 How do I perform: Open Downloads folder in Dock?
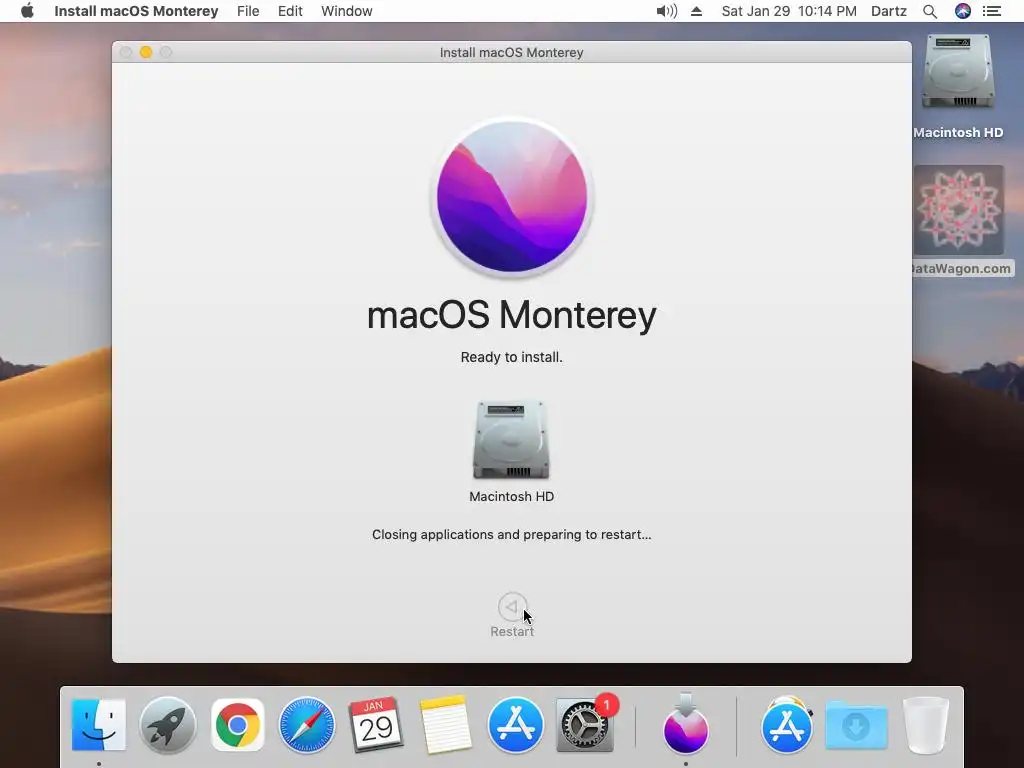click(856, 725)
